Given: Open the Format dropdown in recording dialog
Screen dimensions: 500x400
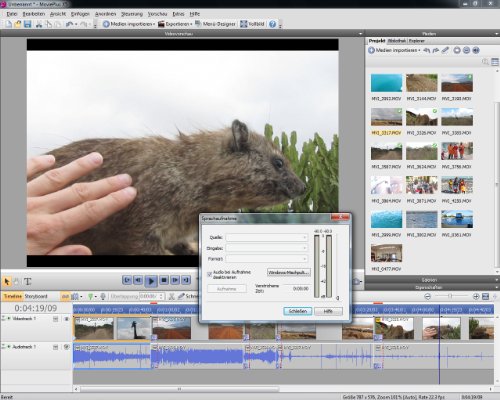Looking at the screenshot, I should (267, 259).
